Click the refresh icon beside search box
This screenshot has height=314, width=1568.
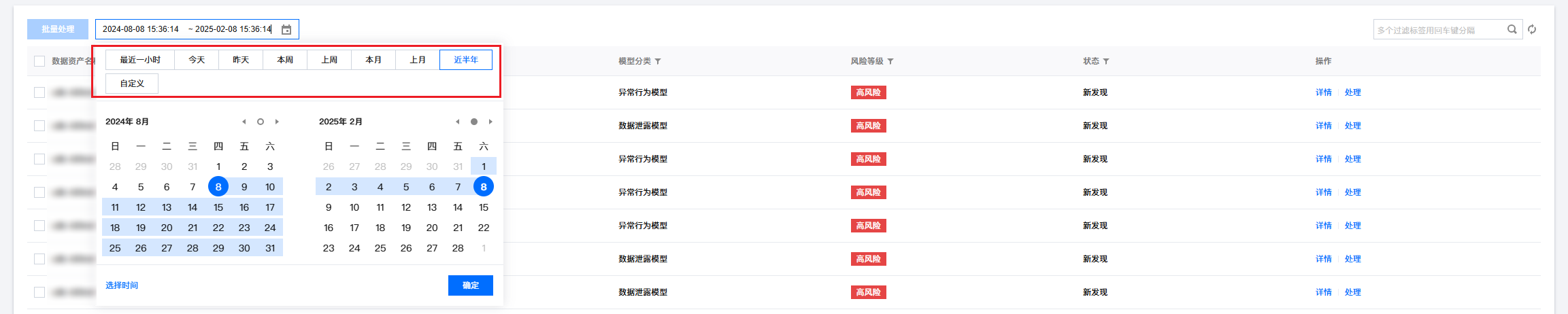pyautogui.click(x=1532, y=29)
